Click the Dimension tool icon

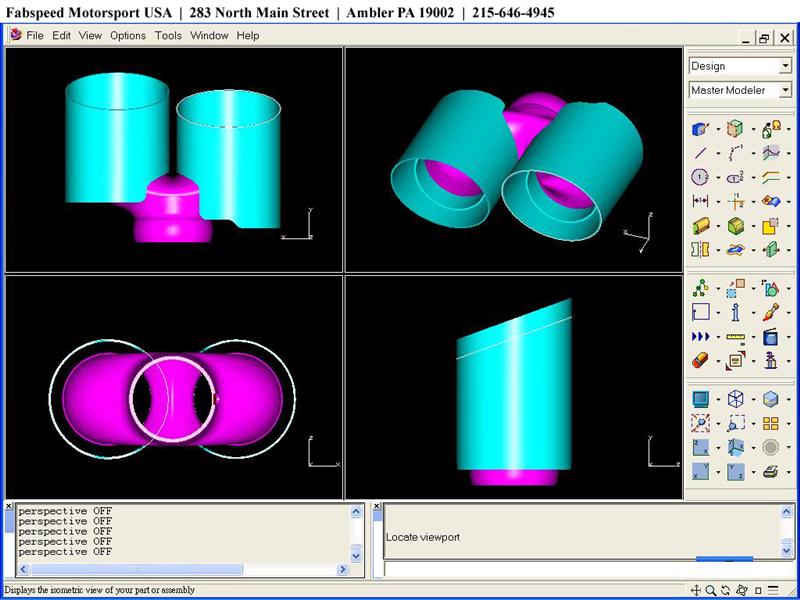click(701, 201)
